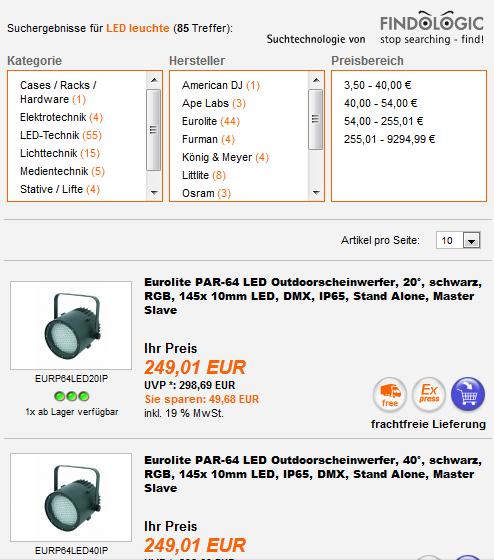Click article number EURP64LED40IP
Screen dimensions: 494x560
tap(71, 551)
